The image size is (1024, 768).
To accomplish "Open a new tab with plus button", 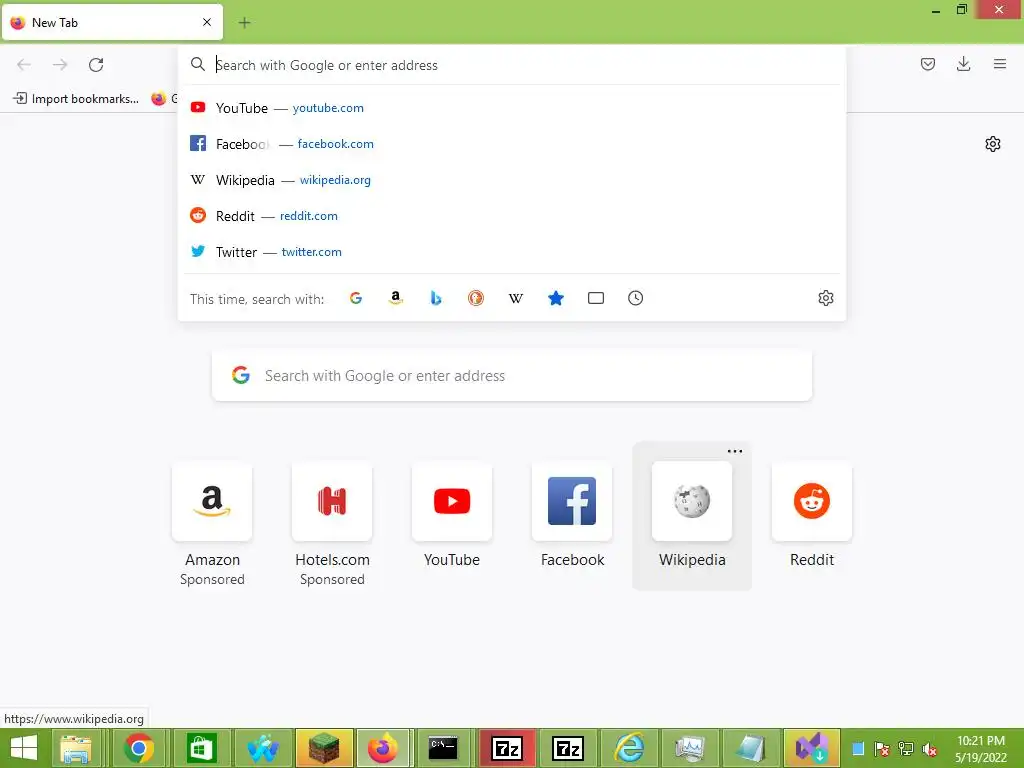I will (x=244, y=23).
